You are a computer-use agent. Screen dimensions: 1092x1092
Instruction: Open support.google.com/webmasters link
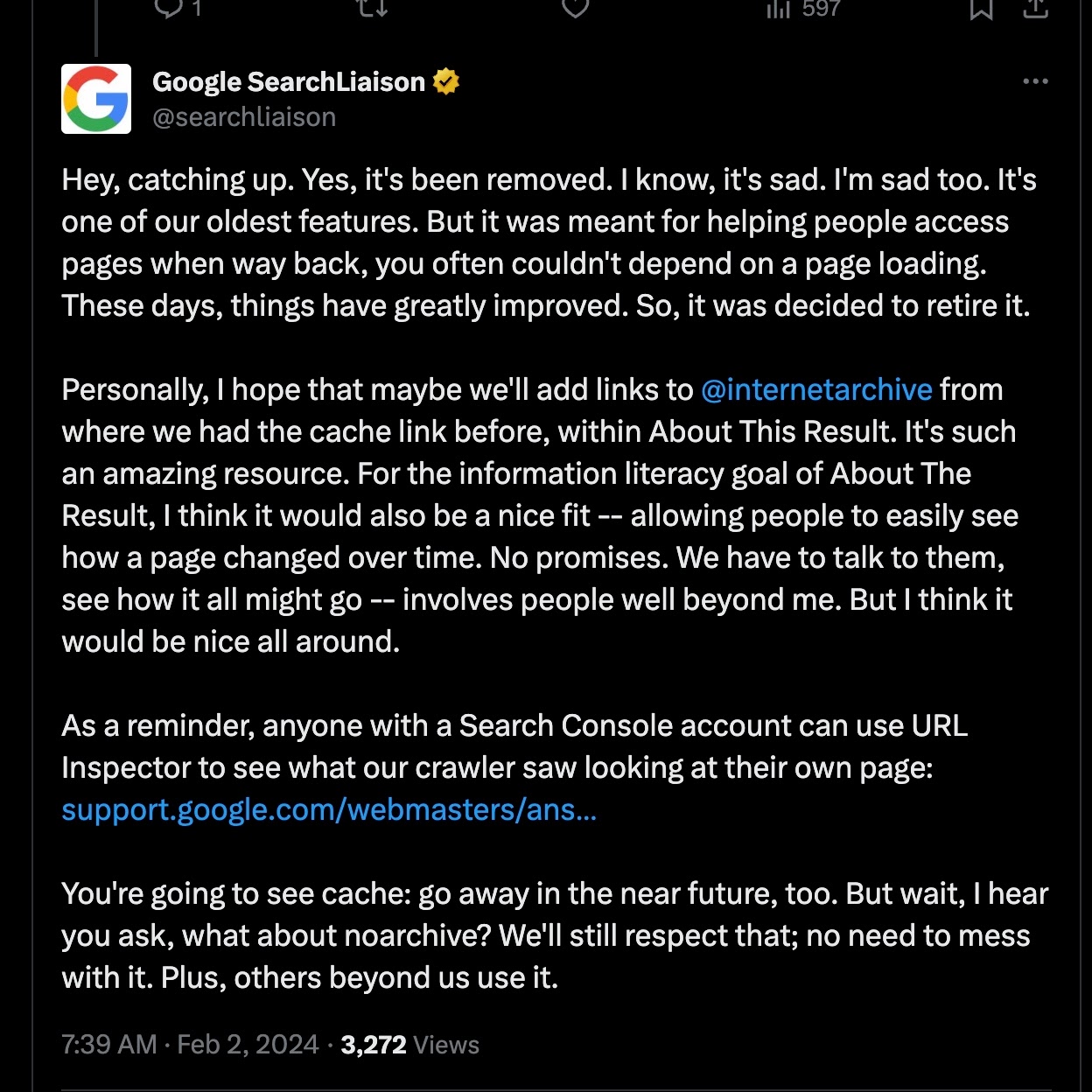(x=329, y=809)
